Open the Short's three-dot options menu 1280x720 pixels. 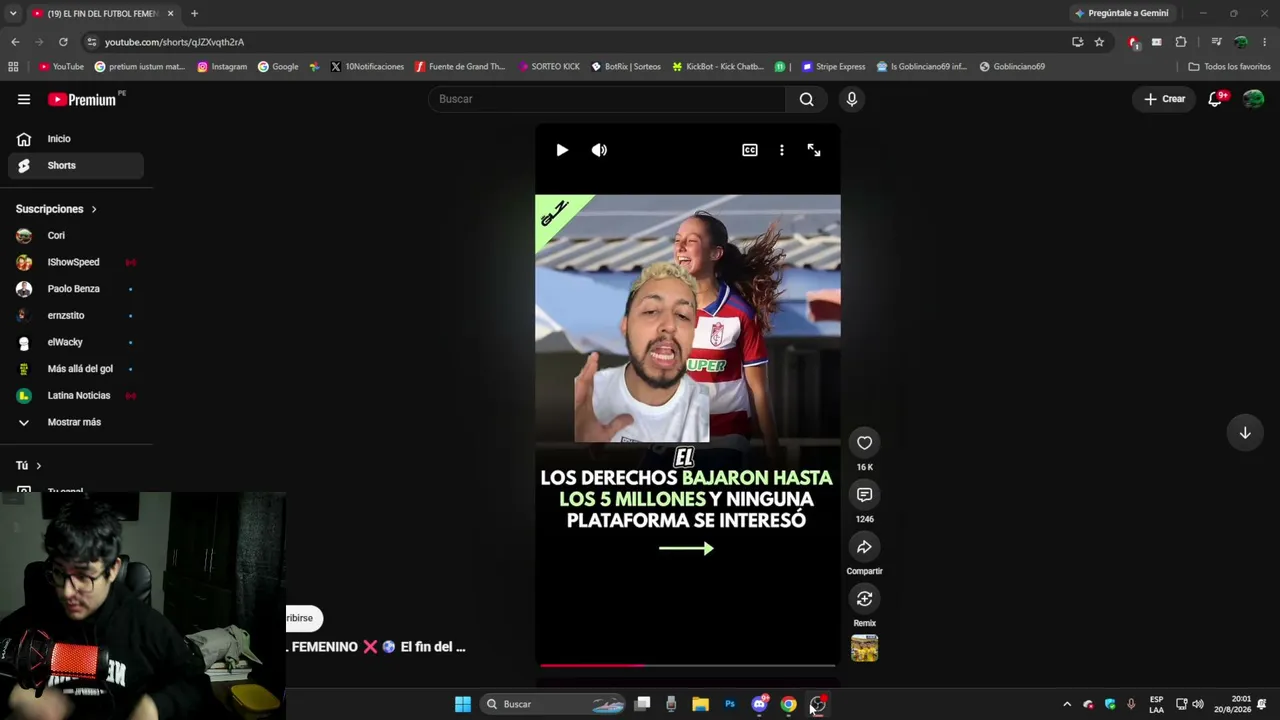tap(782, 150)
